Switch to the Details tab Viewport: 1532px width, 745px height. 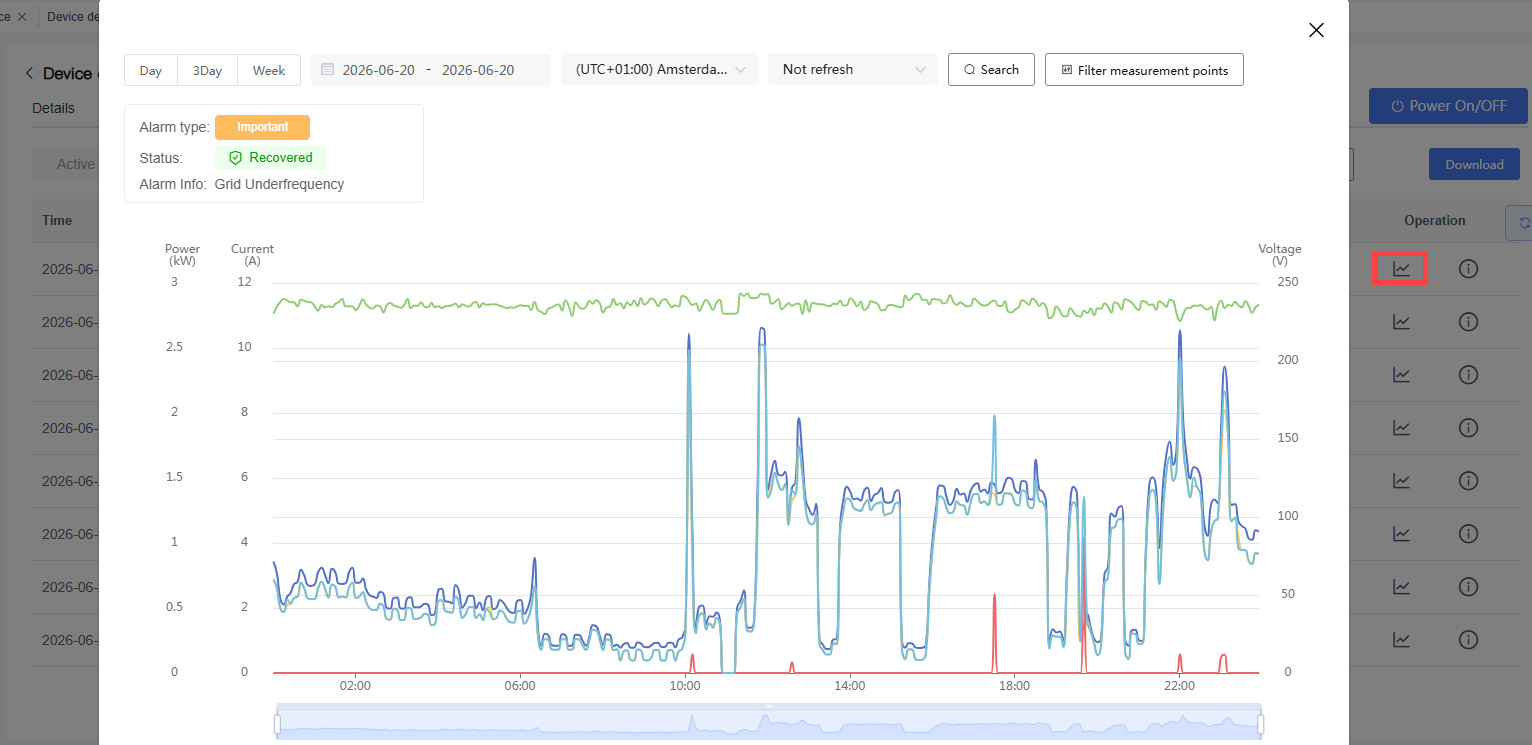point(53,108)
